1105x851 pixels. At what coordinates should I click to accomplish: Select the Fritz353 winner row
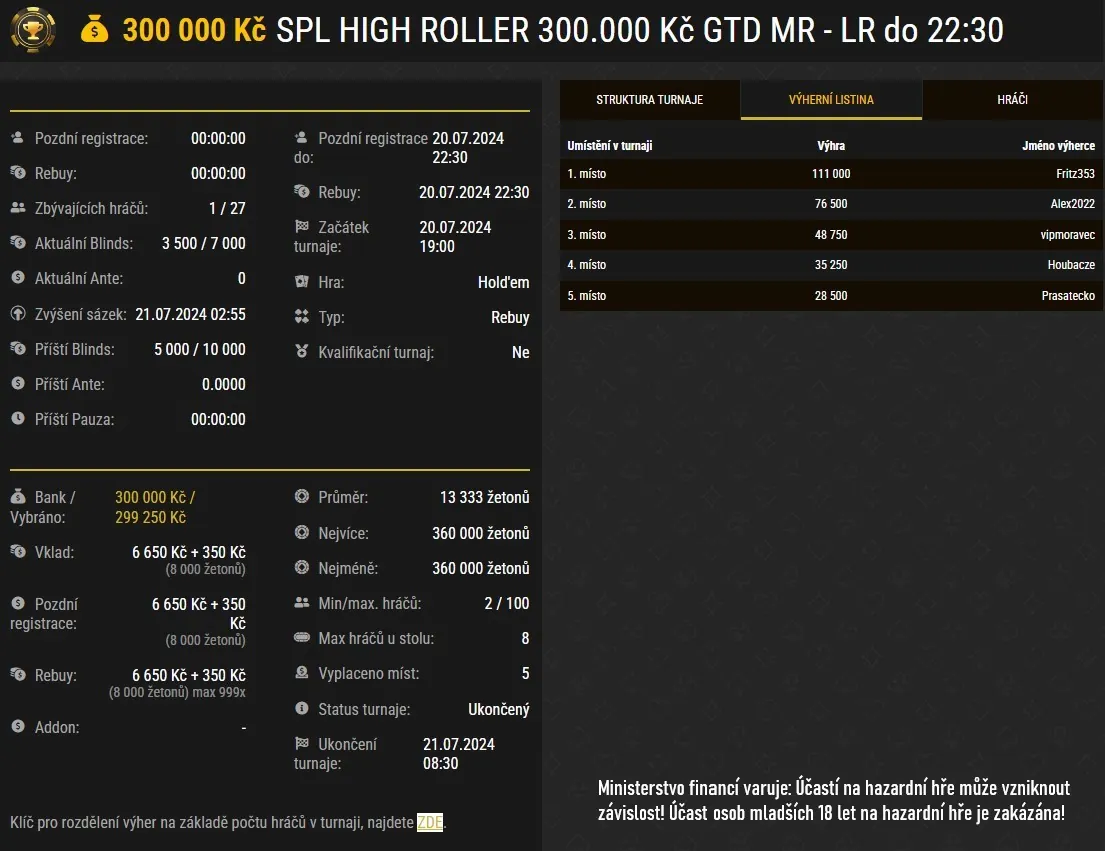[x=830, y=173]
